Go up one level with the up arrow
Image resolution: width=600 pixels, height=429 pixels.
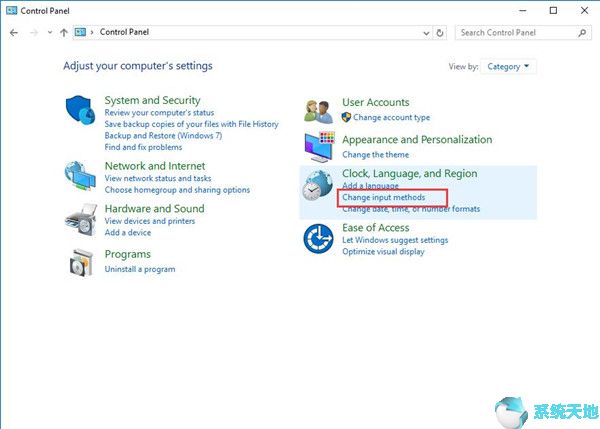click(64, 33)
